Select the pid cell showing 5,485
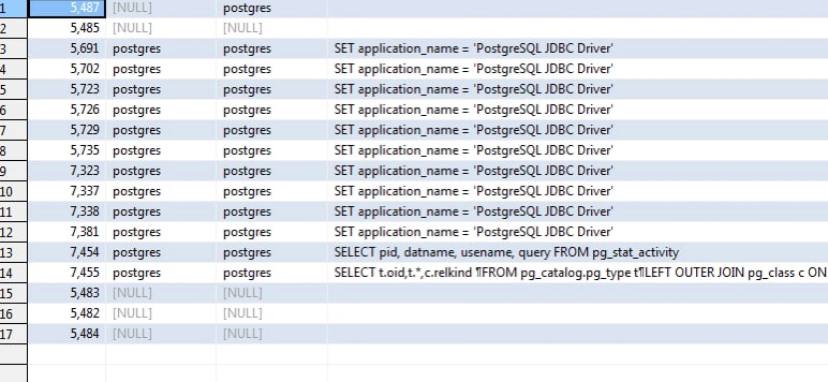Viewport: 828px width, 382px height. pyautogui.click(x=67, y=28)
